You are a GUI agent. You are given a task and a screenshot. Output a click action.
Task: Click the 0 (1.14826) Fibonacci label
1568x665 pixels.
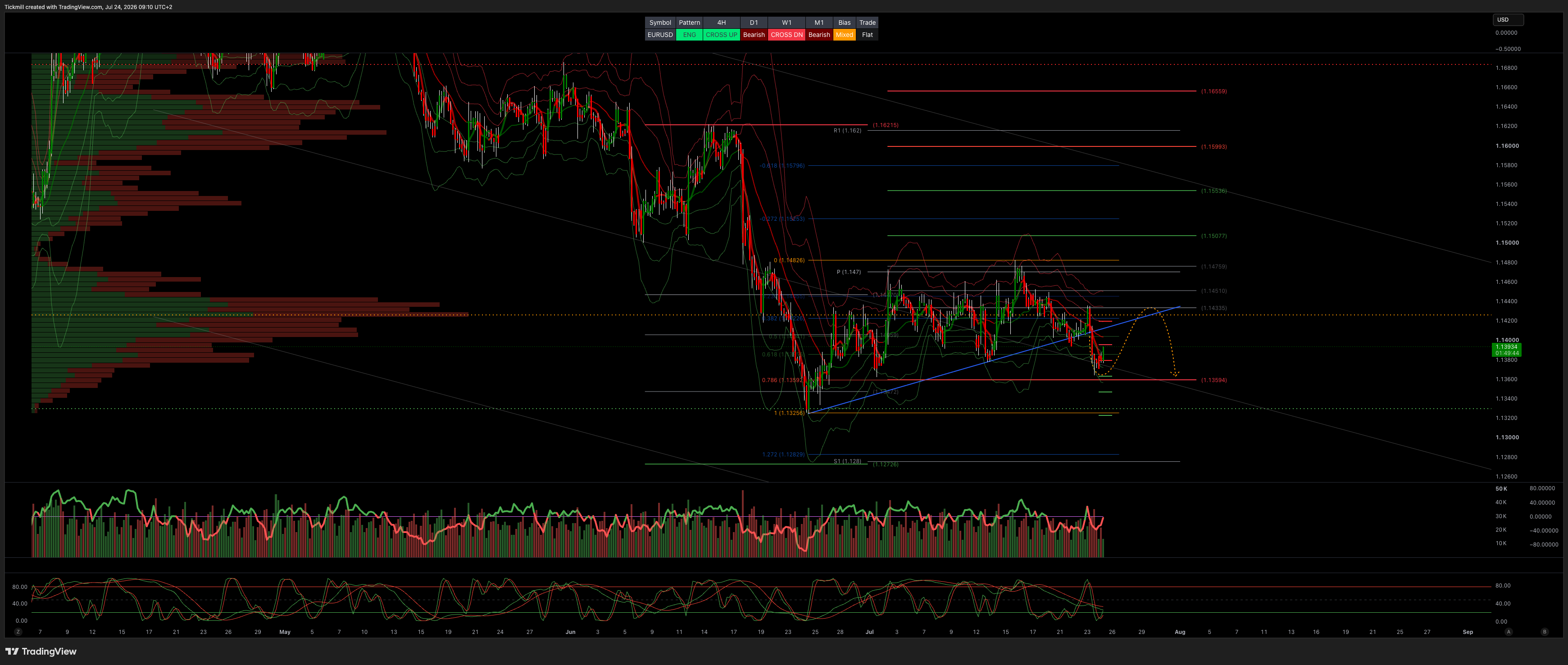(789, 260)
